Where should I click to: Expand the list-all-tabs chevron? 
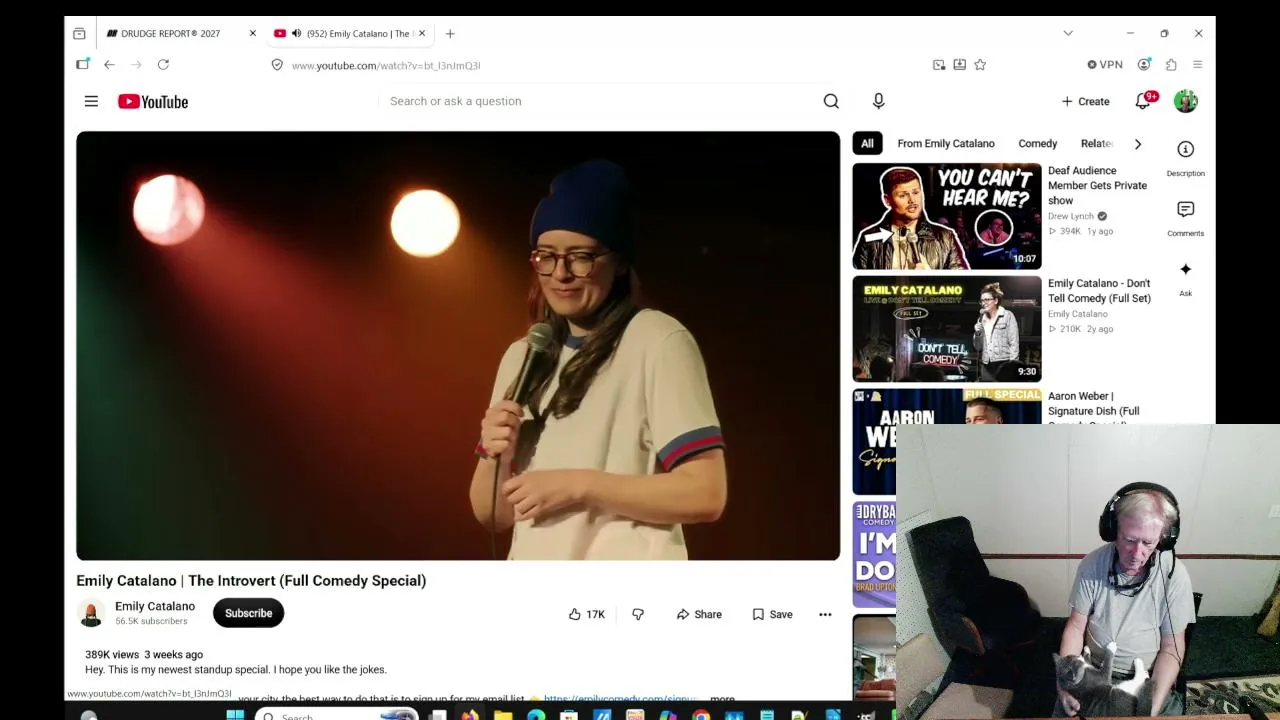point(1068,33)
